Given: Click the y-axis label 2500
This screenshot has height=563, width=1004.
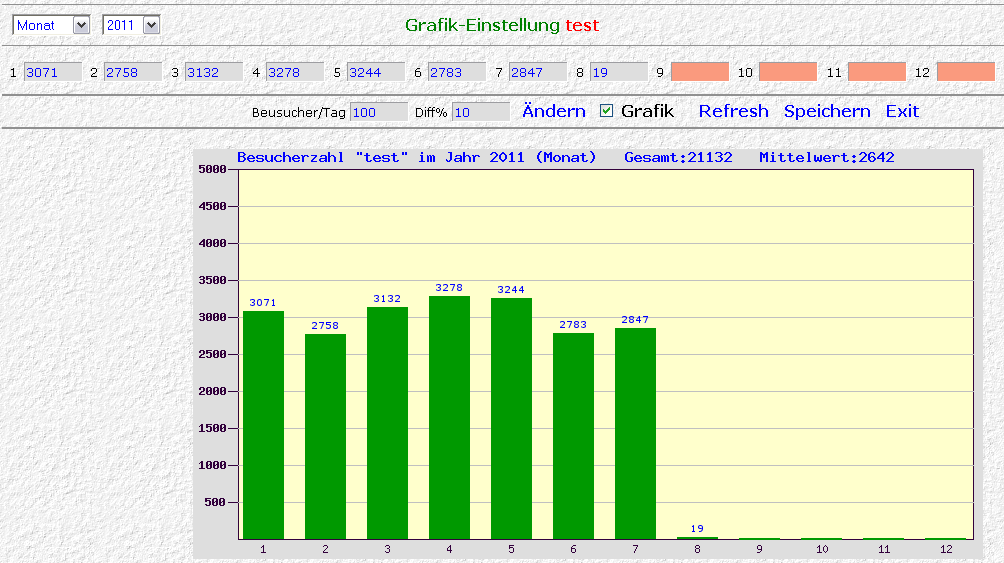Looking at the screenshot, I should pos(213,354).
